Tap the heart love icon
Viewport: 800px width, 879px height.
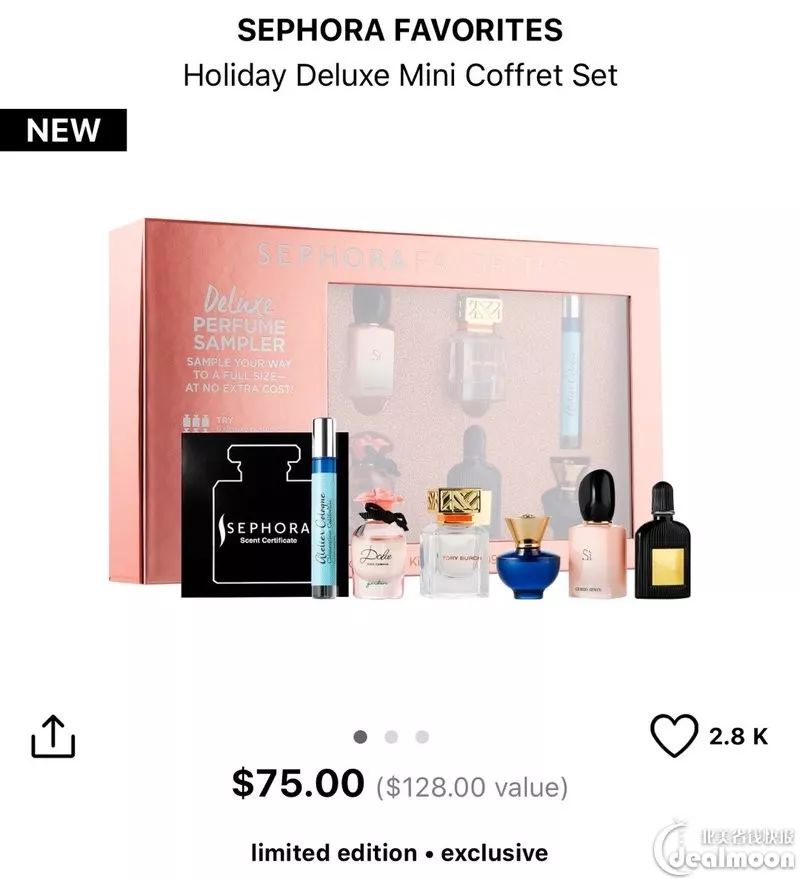[674, 736]
